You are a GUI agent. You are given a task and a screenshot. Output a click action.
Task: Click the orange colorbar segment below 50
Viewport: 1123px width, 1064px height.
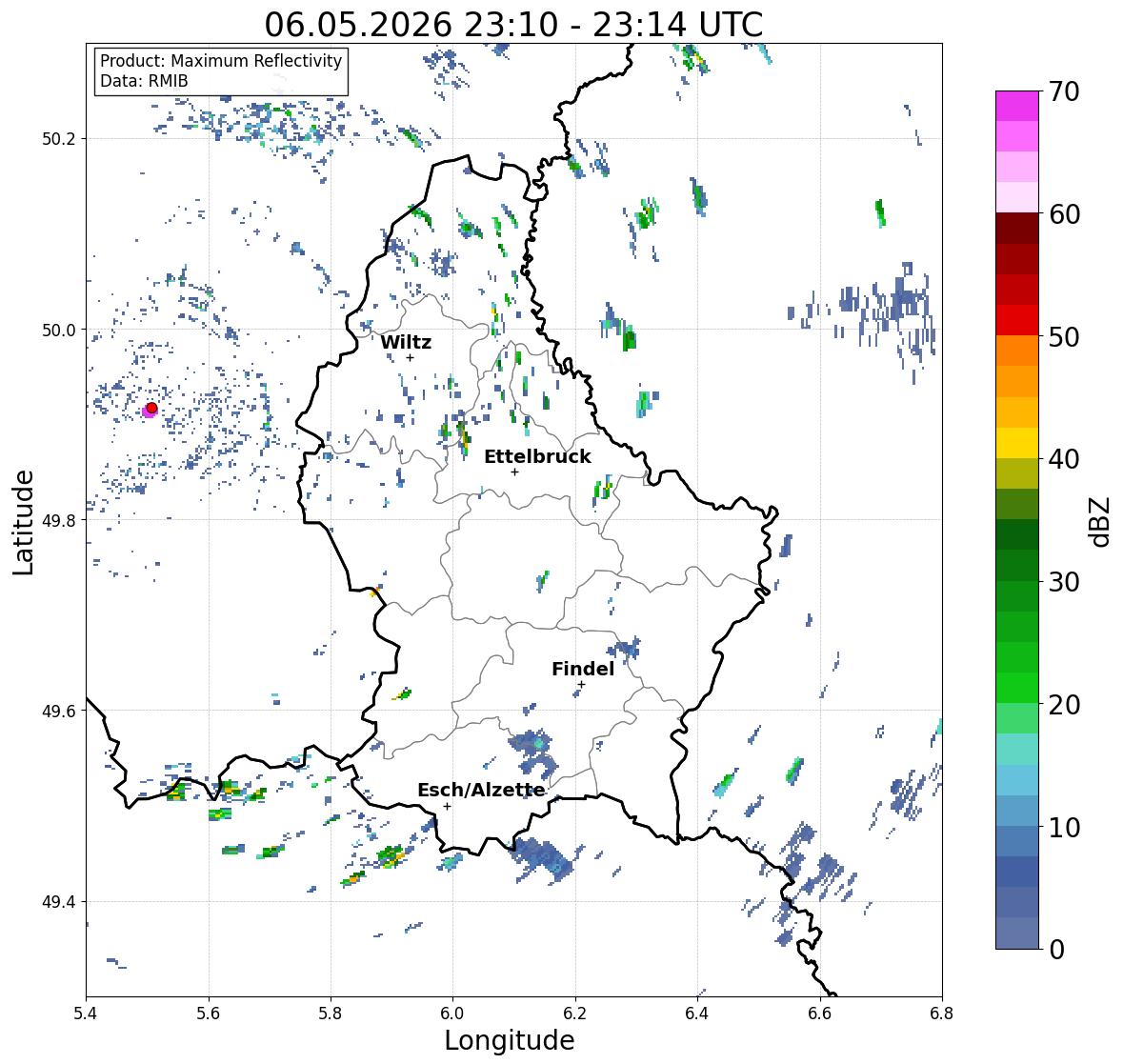coord(1017,351)
